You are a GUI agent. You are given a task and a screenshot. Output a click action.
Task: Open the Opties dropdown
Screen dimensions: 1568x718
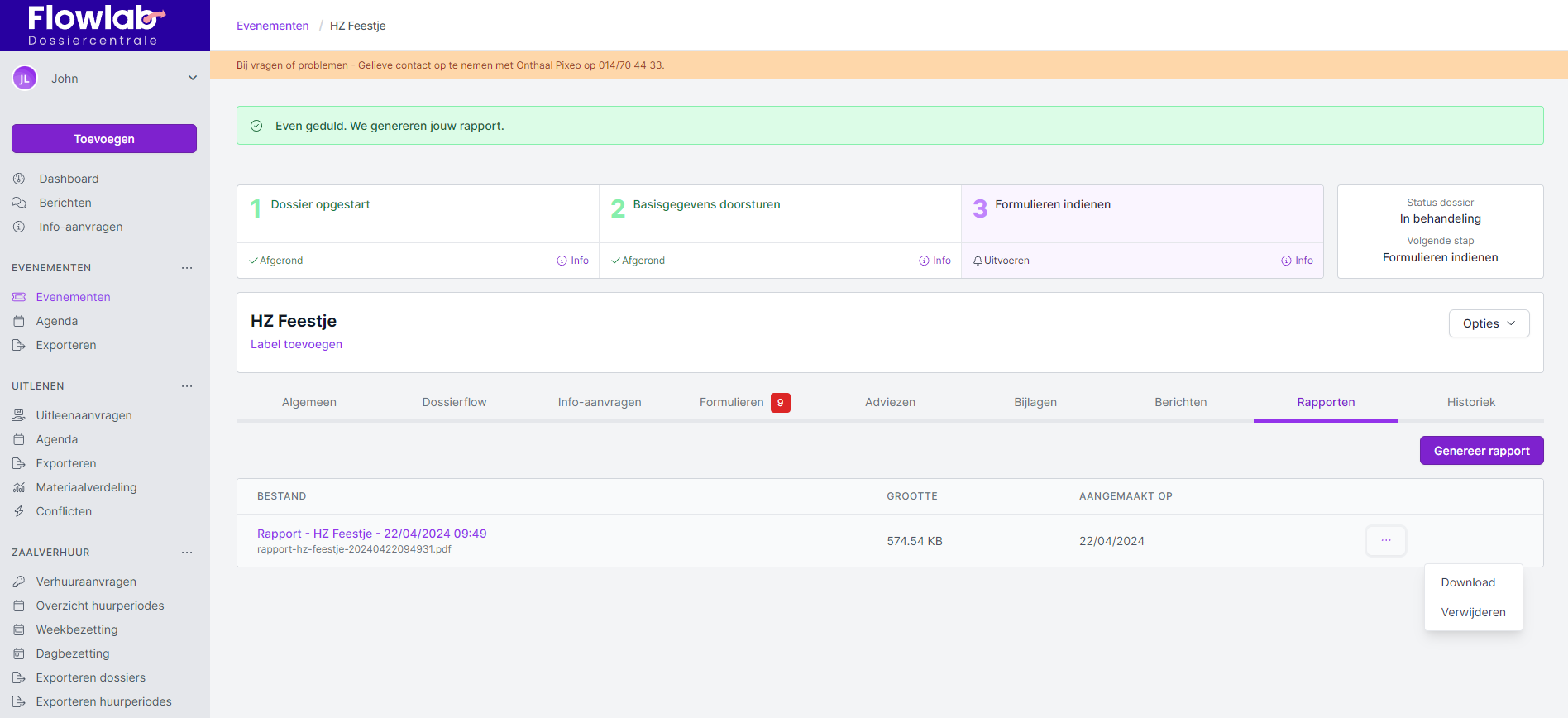[x=1489, y=323]
